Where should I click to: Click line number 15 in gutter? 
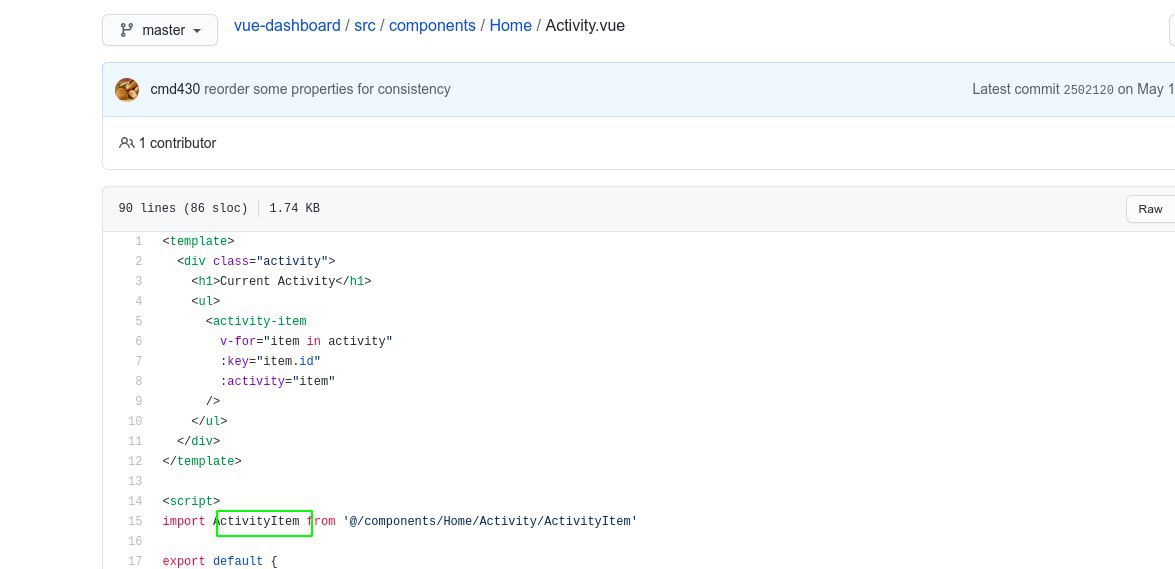coord(135,521)
